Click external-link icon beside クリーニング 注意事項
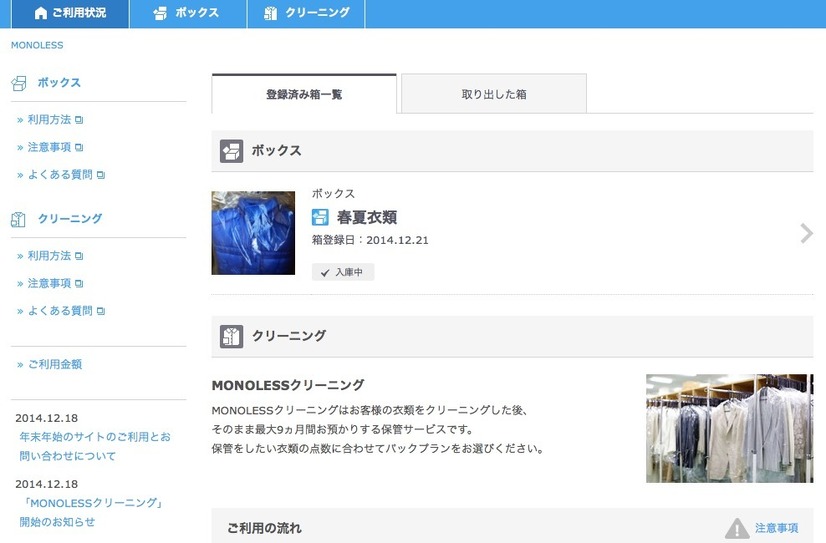The width and height of the screenshot is (826, 543). tap(79, 284)
